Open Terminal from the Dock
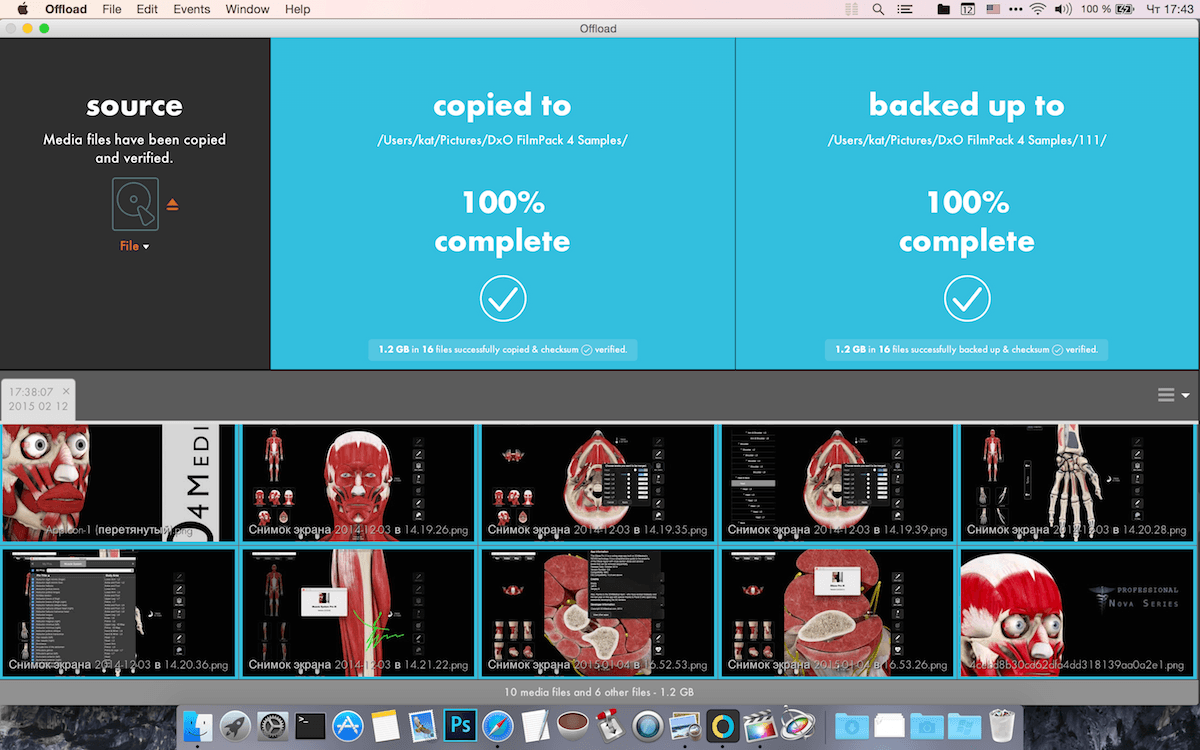This screenshot has width=1200, height=750. [310, 725]
